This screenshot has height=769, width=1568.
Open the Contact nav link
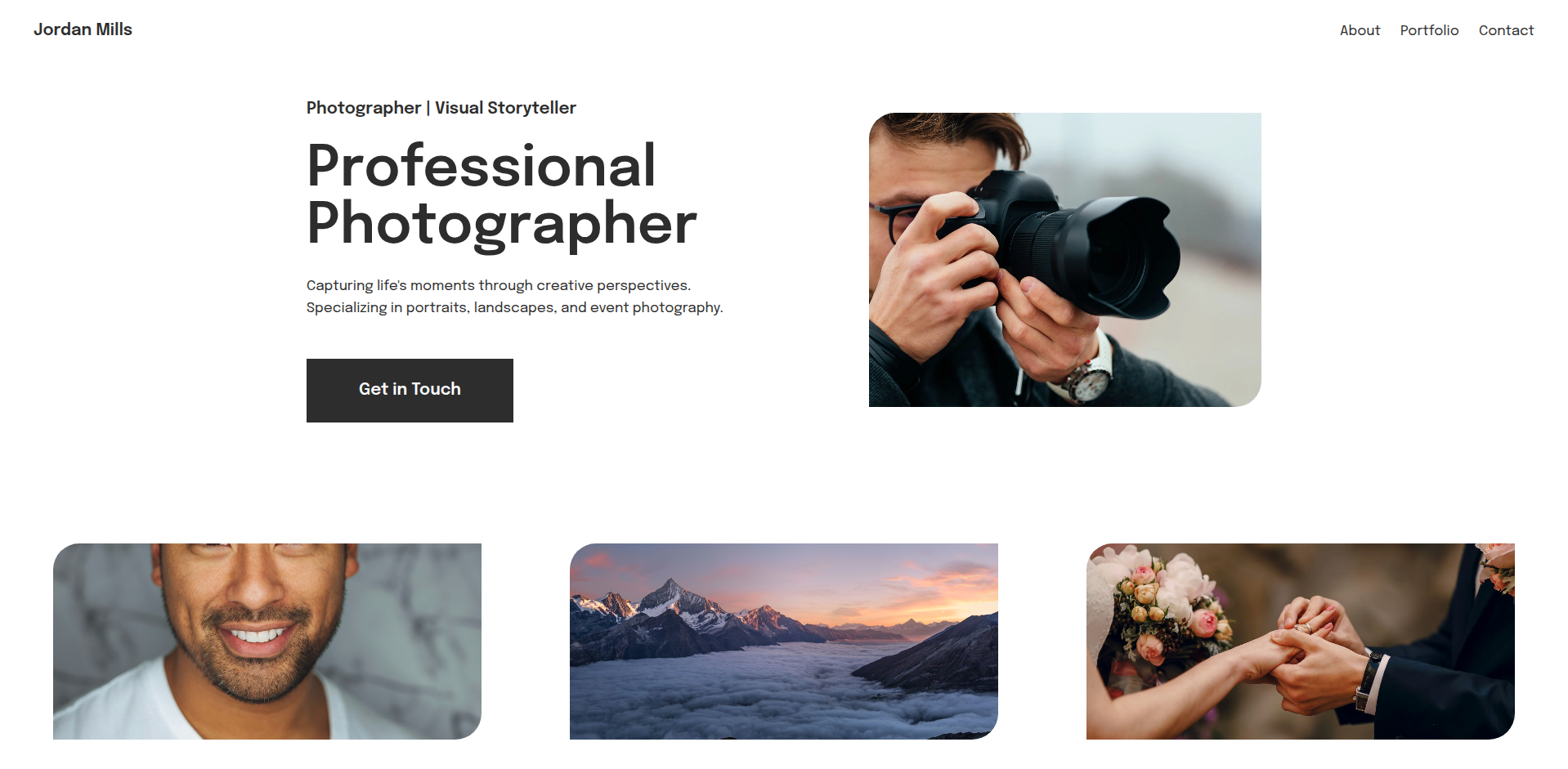(1506, 30)
